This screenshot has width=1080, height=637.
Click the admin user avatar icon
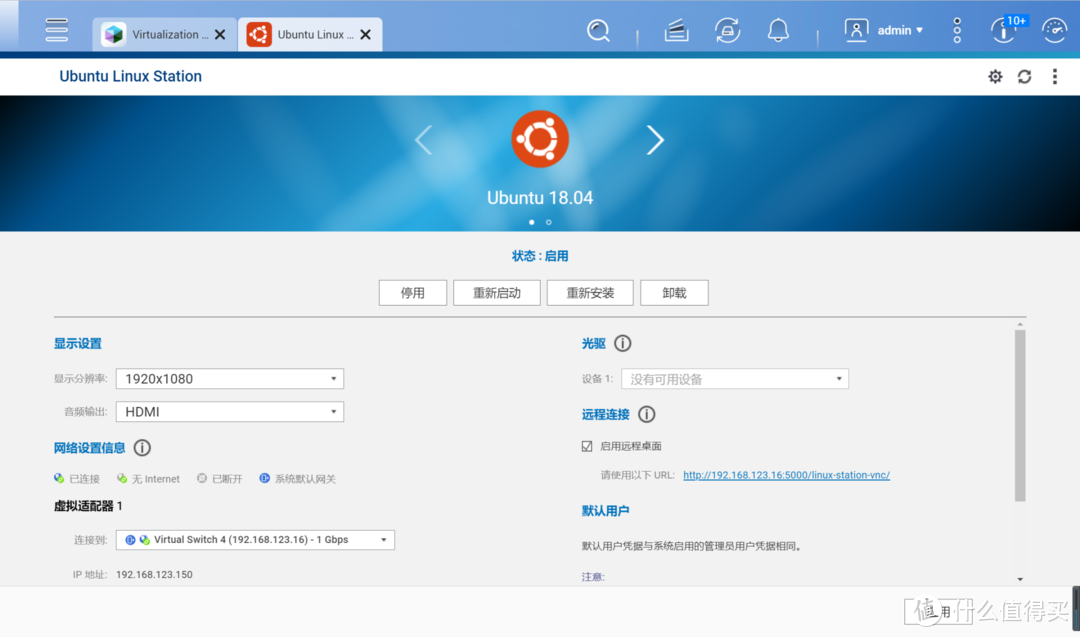tap(856, 30)
